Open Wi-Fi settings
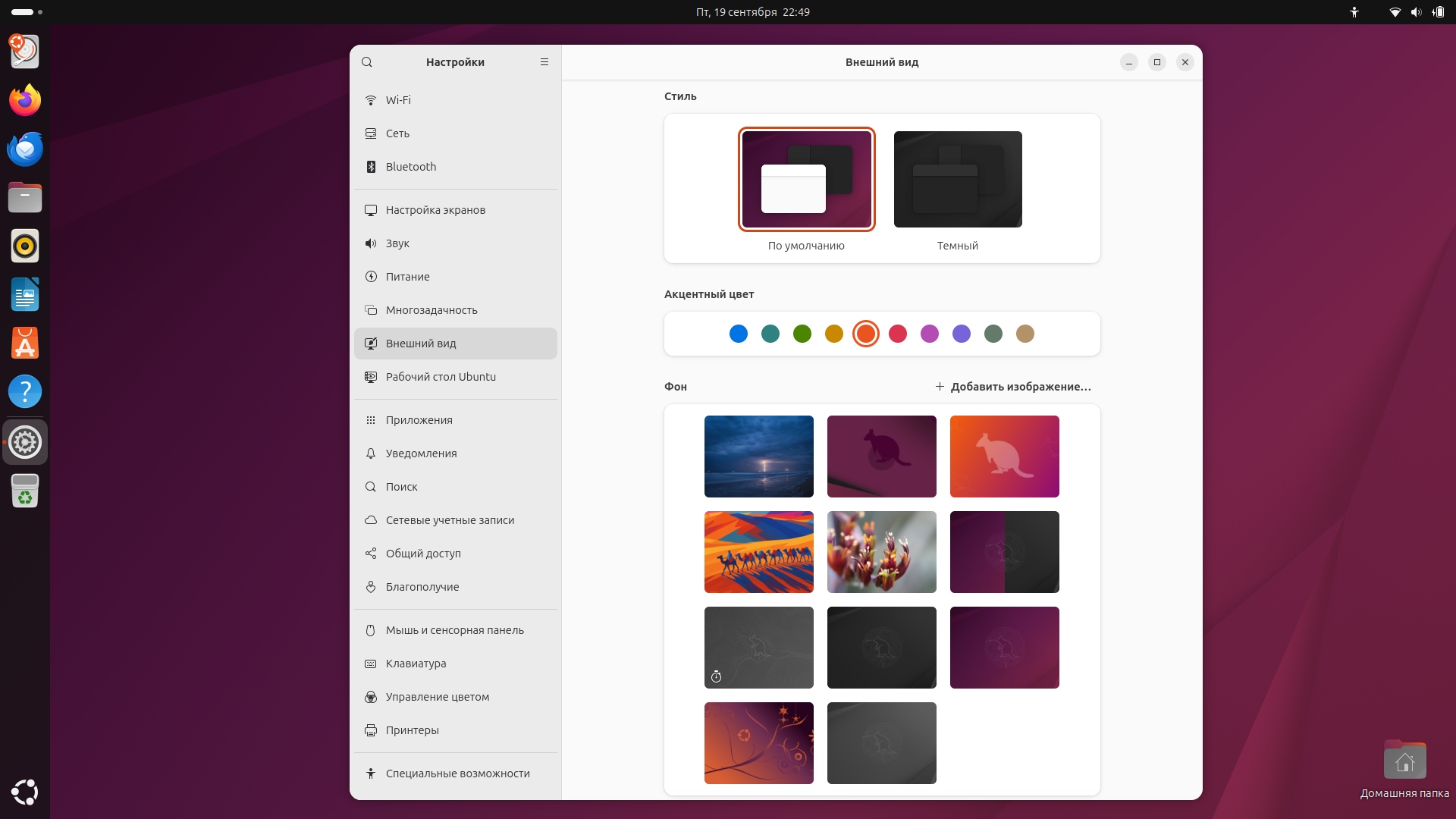1456x819 pixels. tap(456, 100)
